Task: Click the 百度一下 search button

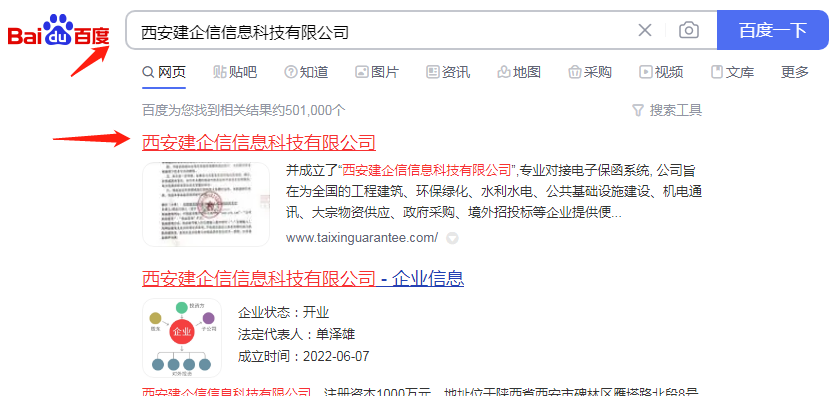Action: click(x=773, y=30)
